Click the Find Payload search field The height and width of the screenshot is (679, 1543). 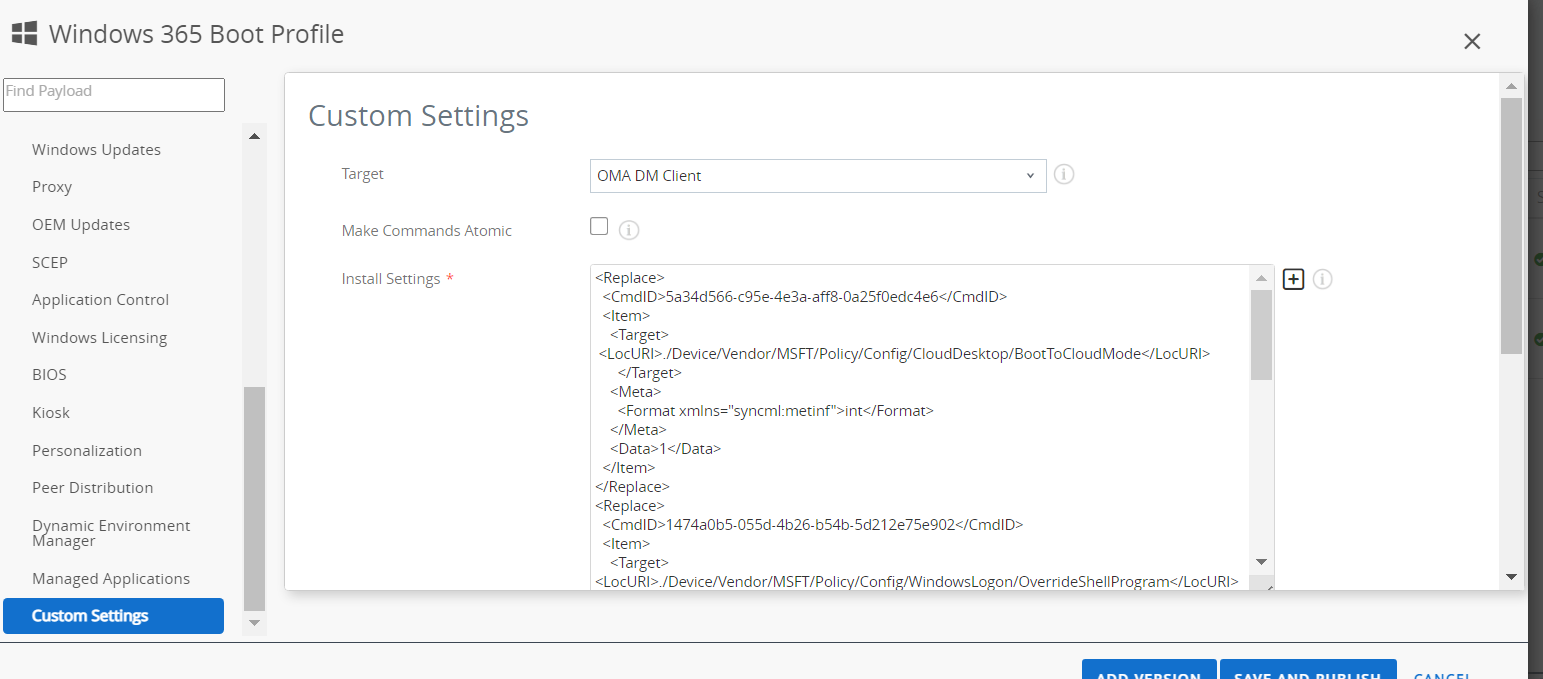tap(114, 94)
